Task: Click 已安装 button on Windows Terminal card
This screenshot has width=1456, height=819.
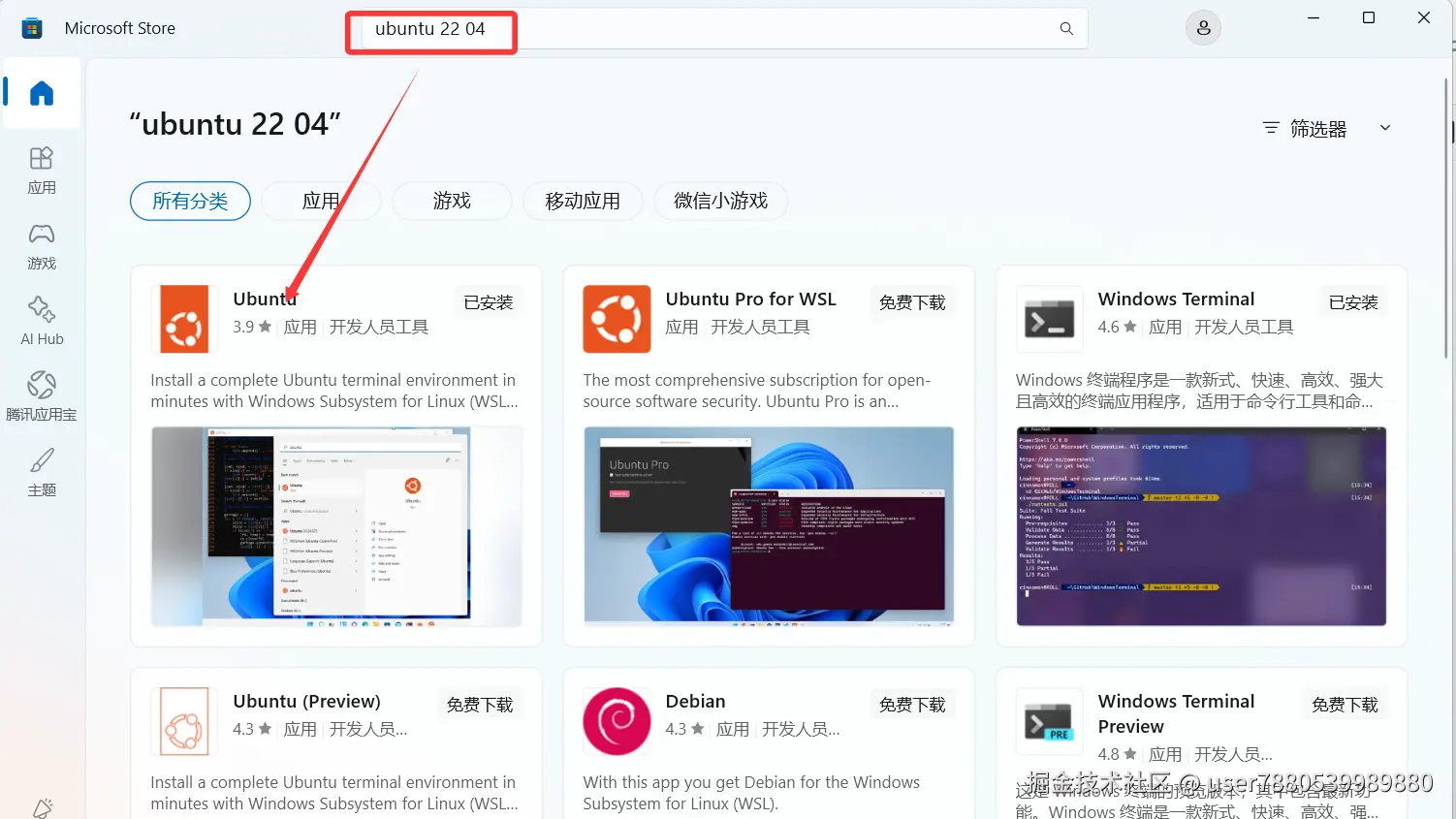Action: (1353, 302)
